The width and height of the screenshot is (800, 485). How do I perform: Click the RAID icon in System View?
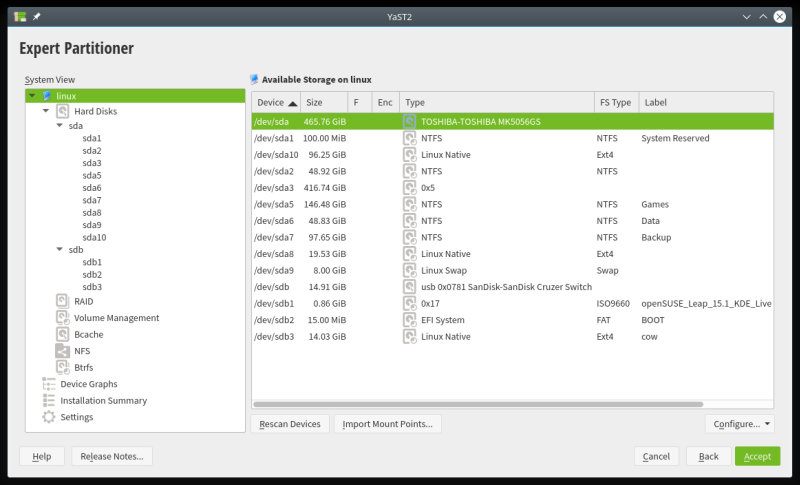pyautogui.click(x=62, y=301)
